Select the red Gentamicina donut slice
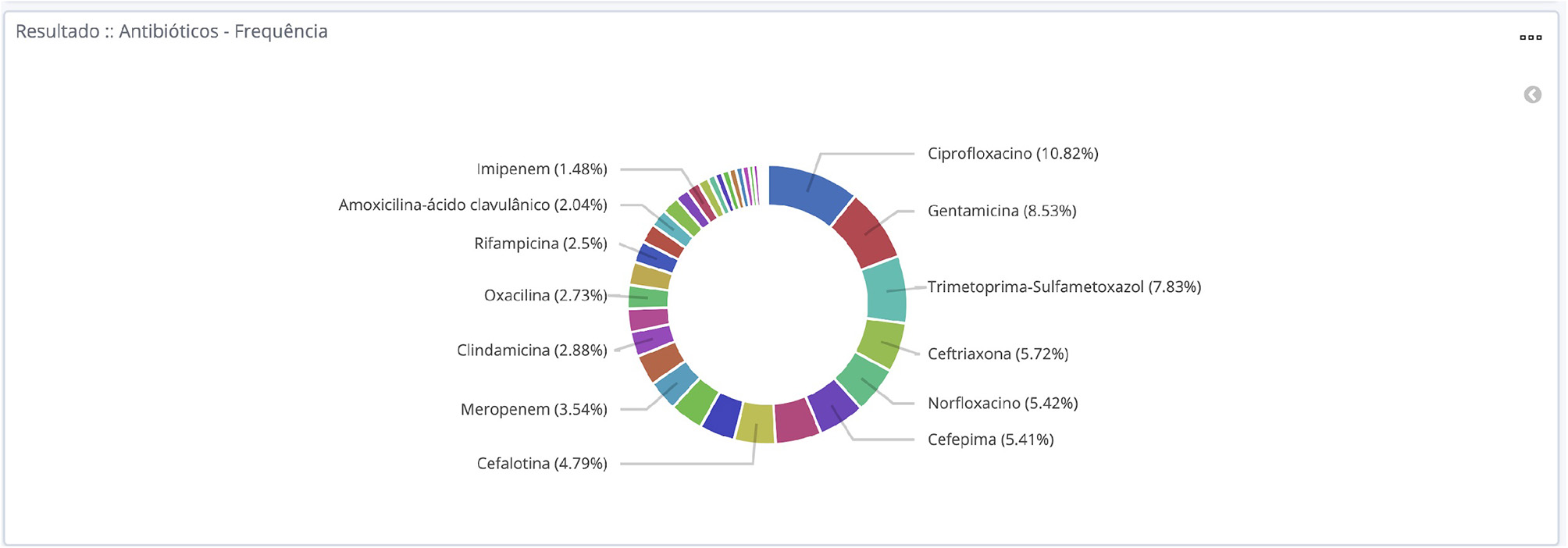This screenshot has width=1568, height=548. click(864, 233)
